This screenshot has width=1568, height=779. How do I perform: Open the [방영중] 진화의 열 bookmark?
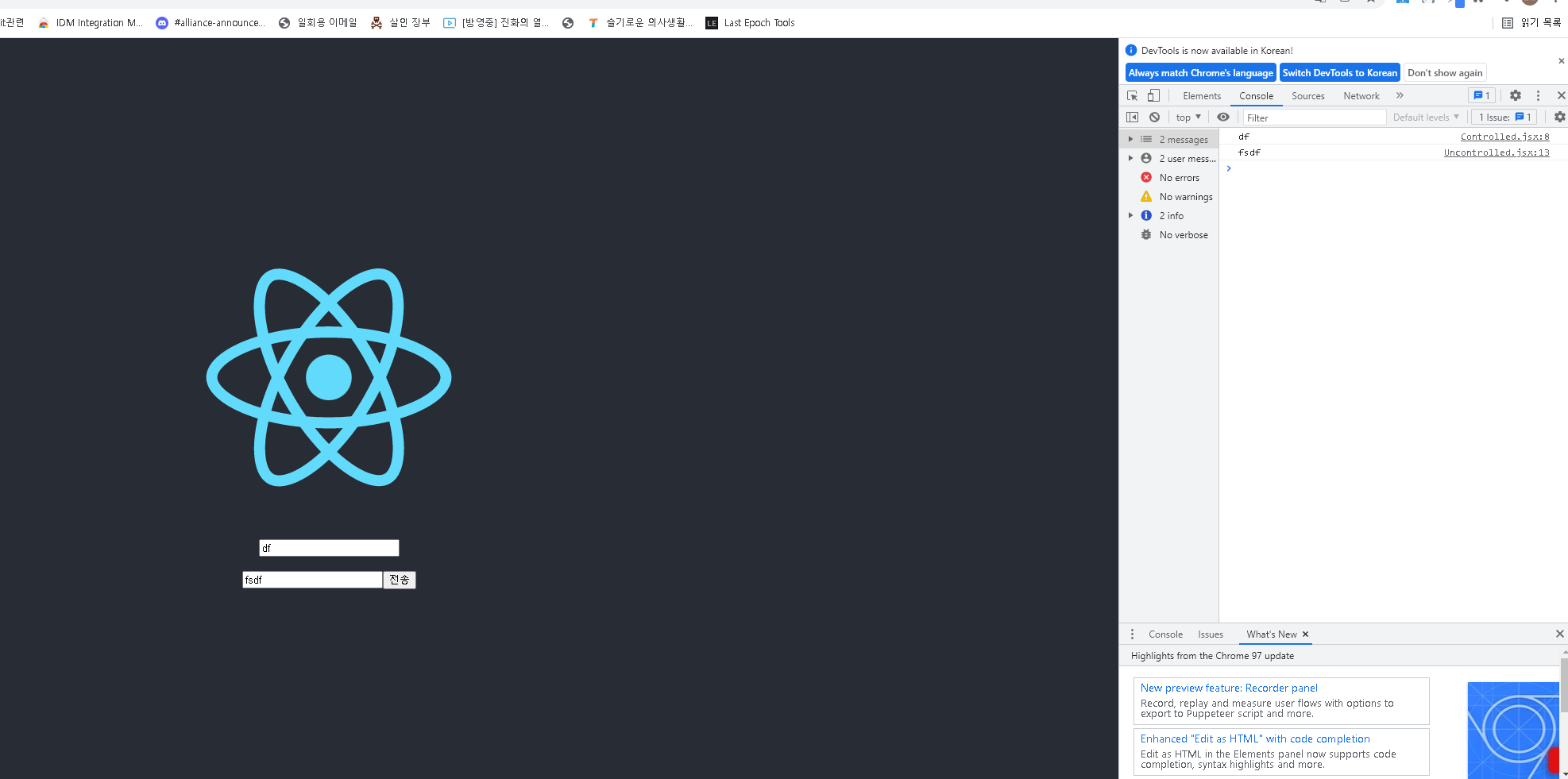tap(496, 23)
